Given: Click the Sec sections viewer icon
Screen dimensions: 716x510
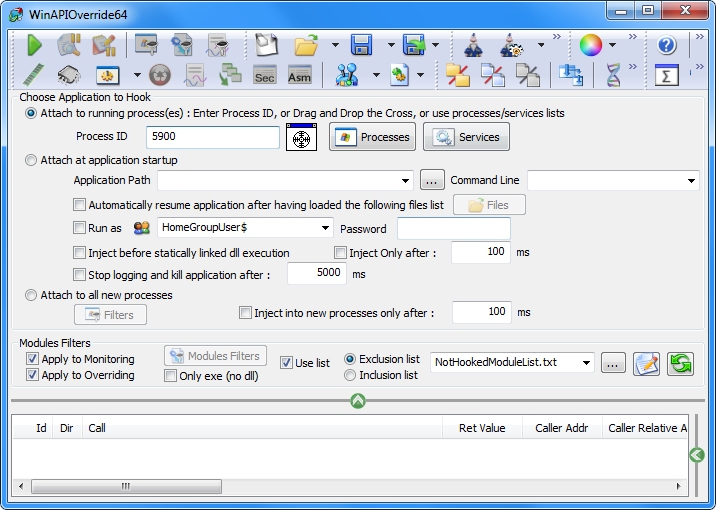Looking at the screenshot, I should (x=265, y=75).
